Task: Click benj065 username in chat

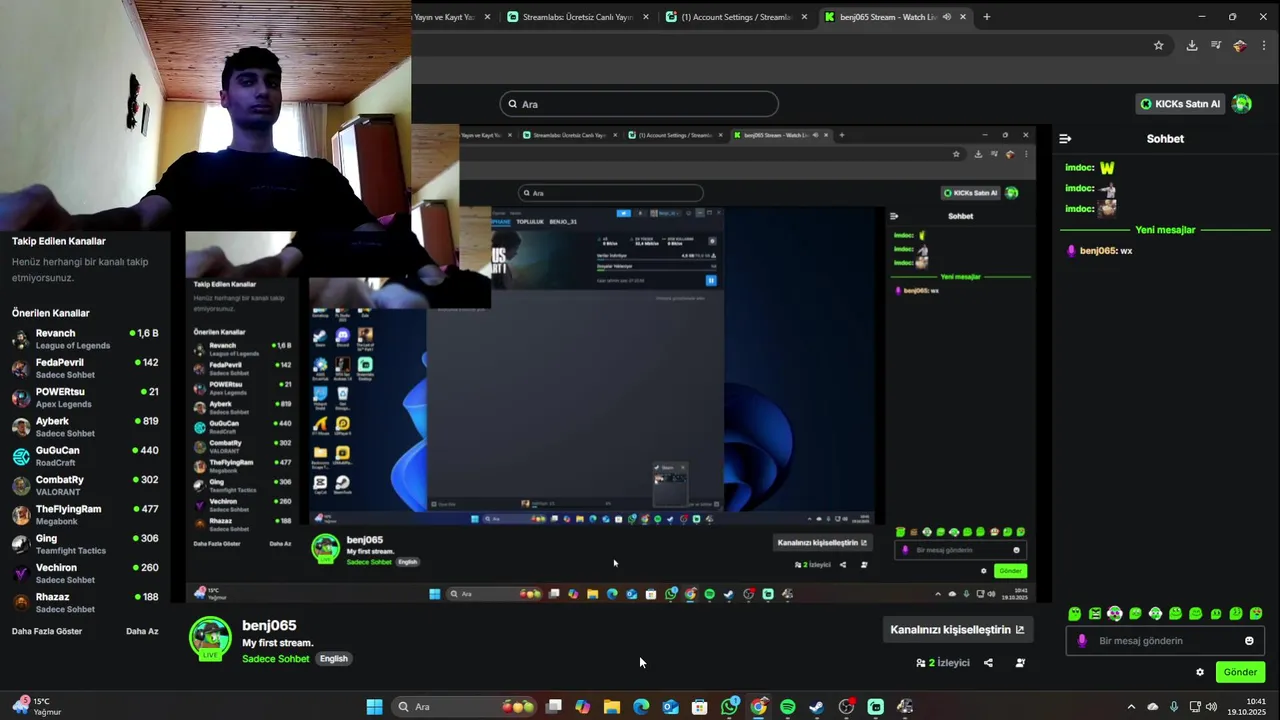Action: pyautogui.click(x=1098, y=251)
